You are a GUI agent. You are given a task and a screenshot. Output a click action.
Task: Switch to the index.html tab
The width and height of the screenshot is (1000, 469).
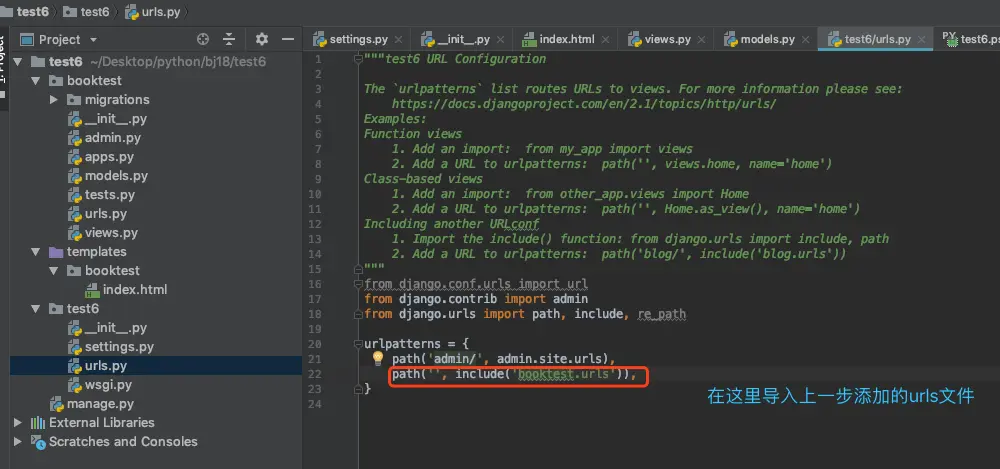click(x=567, y=40)
